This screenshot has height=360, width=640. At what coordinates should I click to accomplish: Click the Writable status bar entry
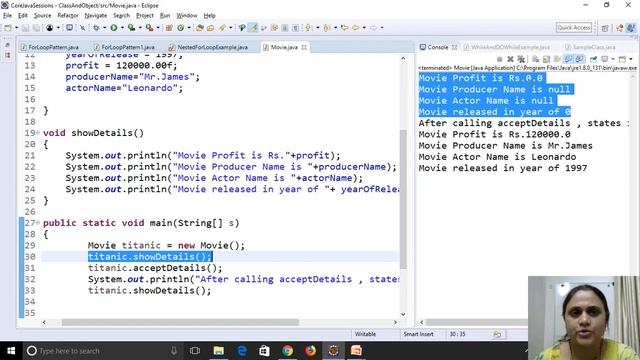(x=365, y=334)
